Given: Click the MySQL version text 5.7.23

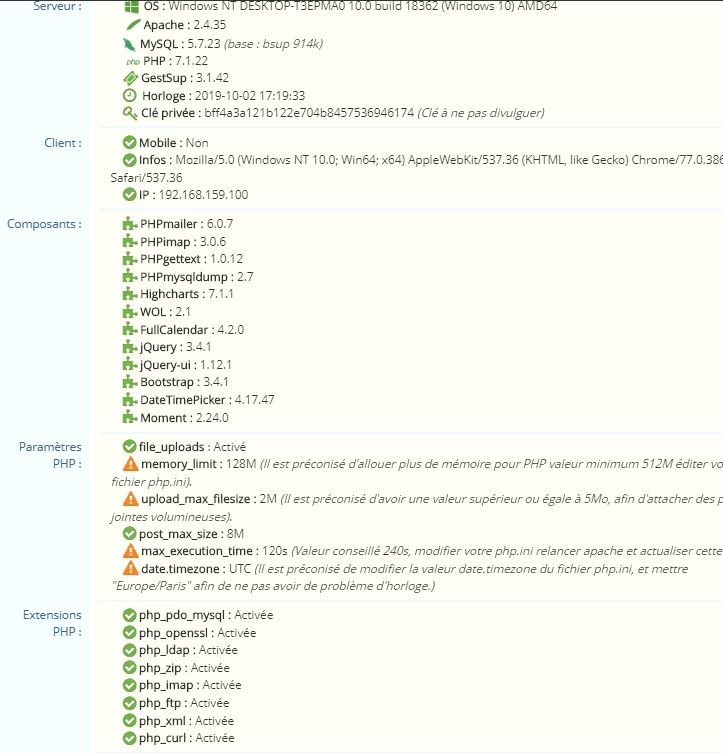Looking at the screenshot, I should tap(204, 44).
